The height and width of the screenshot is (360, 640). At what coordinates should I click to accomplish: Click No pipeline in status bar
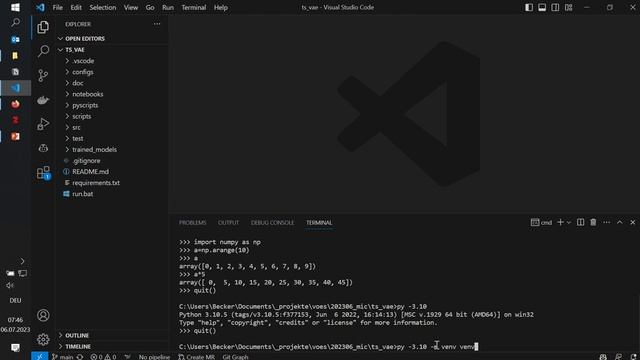tap(154, 357)
